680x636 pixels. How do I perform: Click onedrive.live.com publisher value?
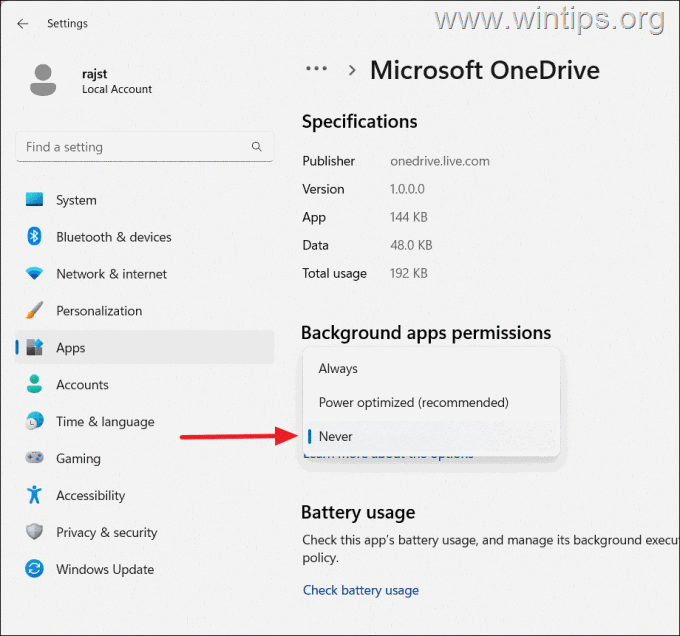(440, 161)
